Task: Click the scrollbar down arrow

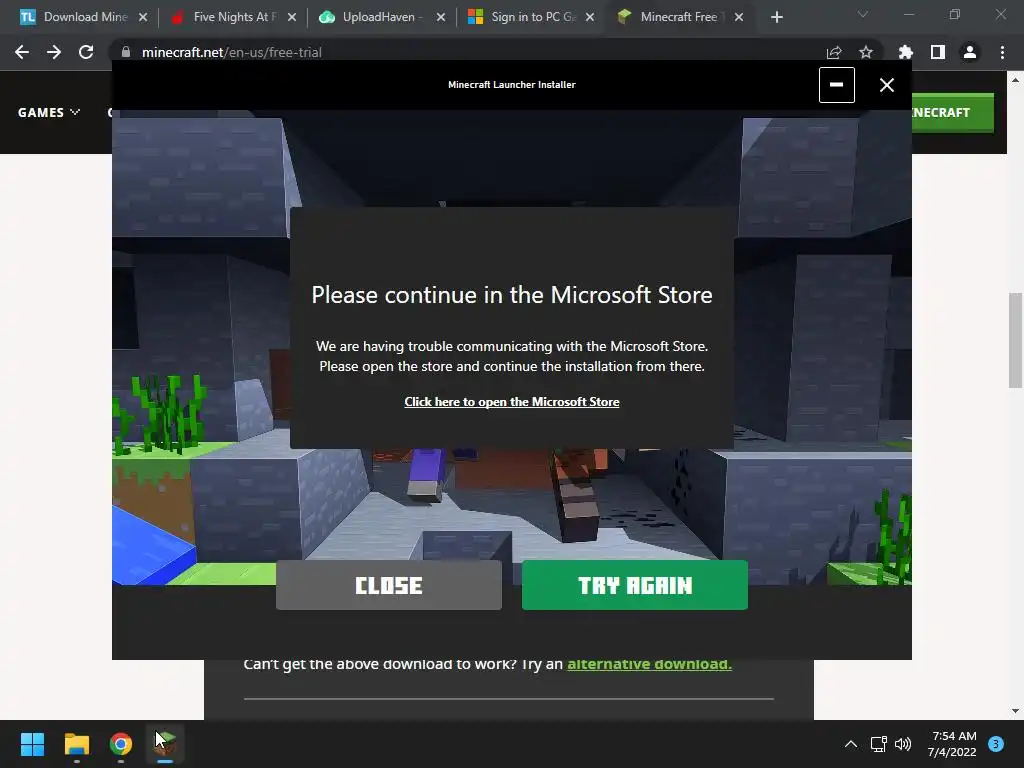Action: tap(1015, 711)
